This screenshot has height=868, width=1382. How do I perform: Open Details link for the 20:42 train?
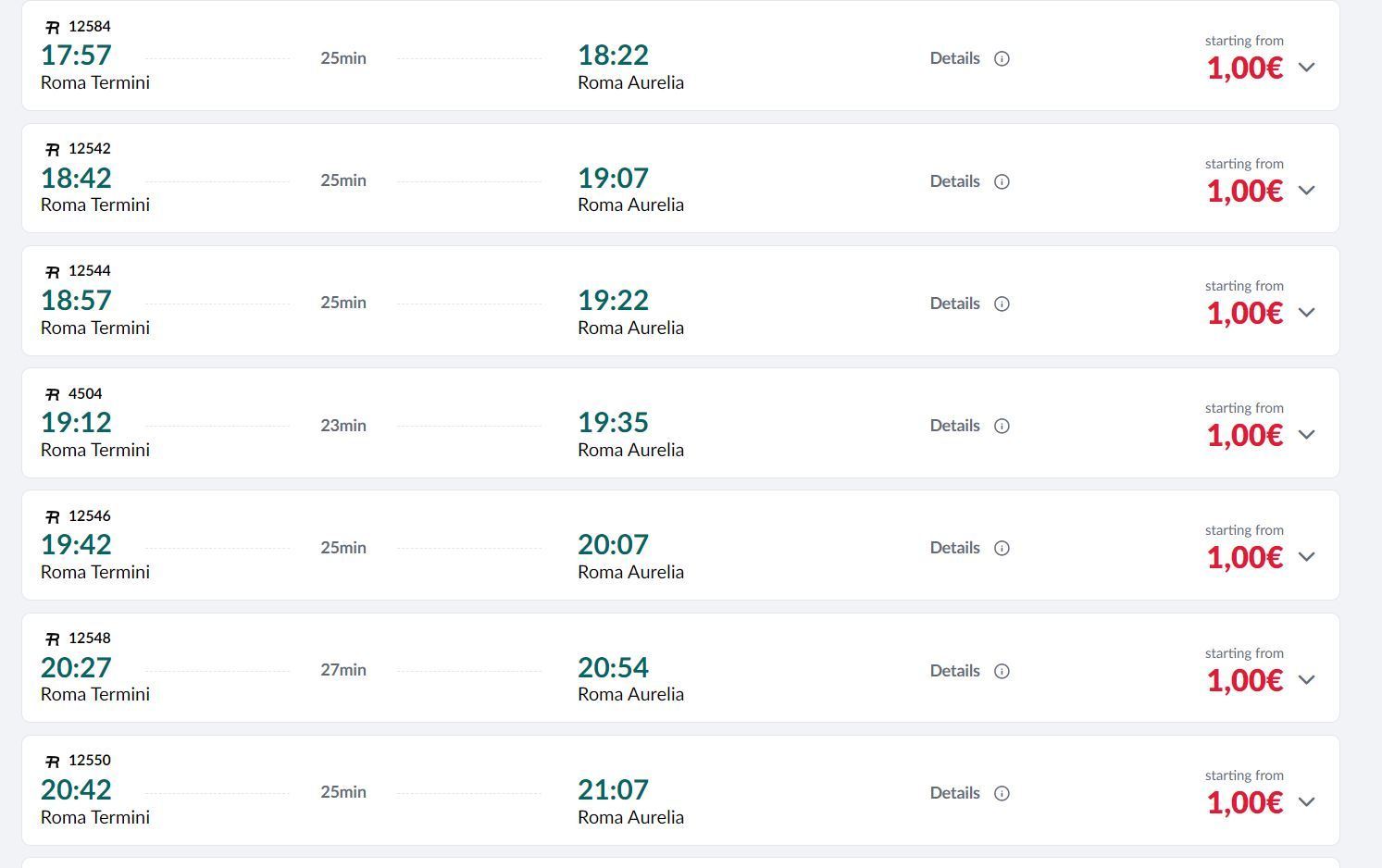(x=954, y=793)
